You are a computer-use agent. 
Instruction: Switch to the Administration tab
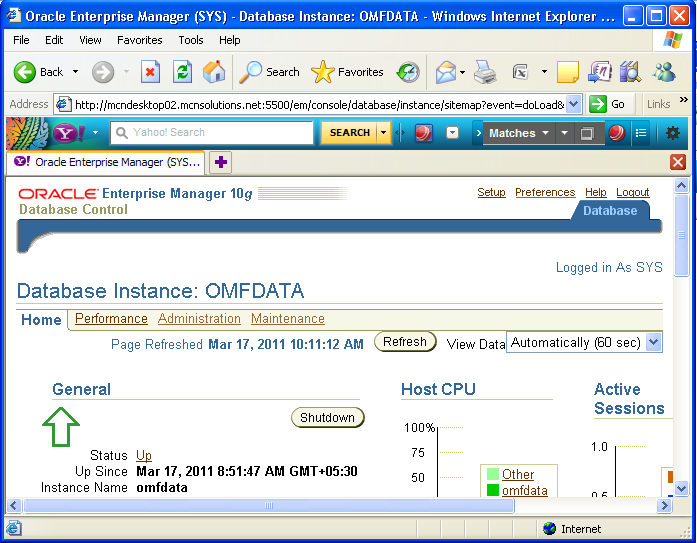(199, 319)
